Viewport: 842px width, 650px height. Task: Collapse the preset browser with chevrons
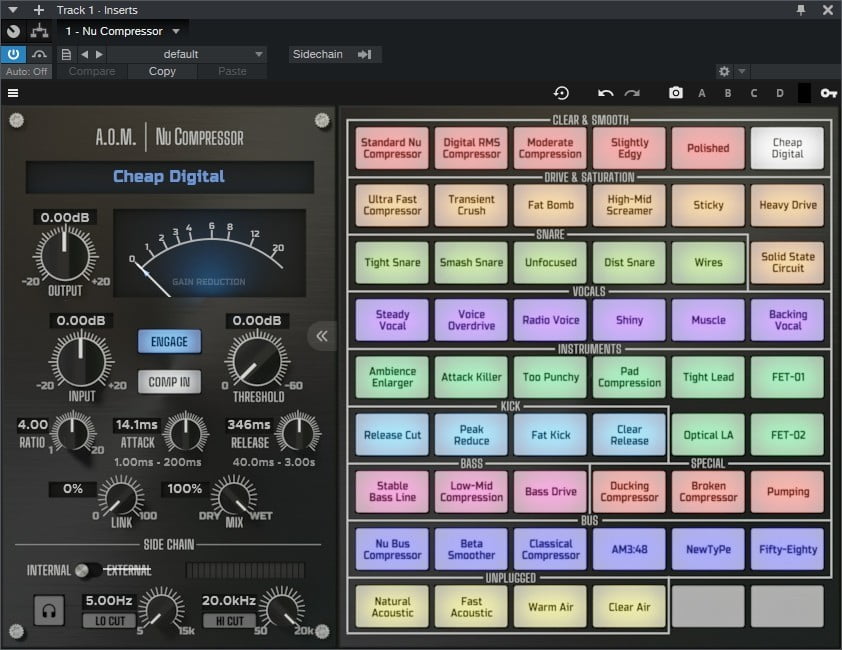(x=322, y=336)
